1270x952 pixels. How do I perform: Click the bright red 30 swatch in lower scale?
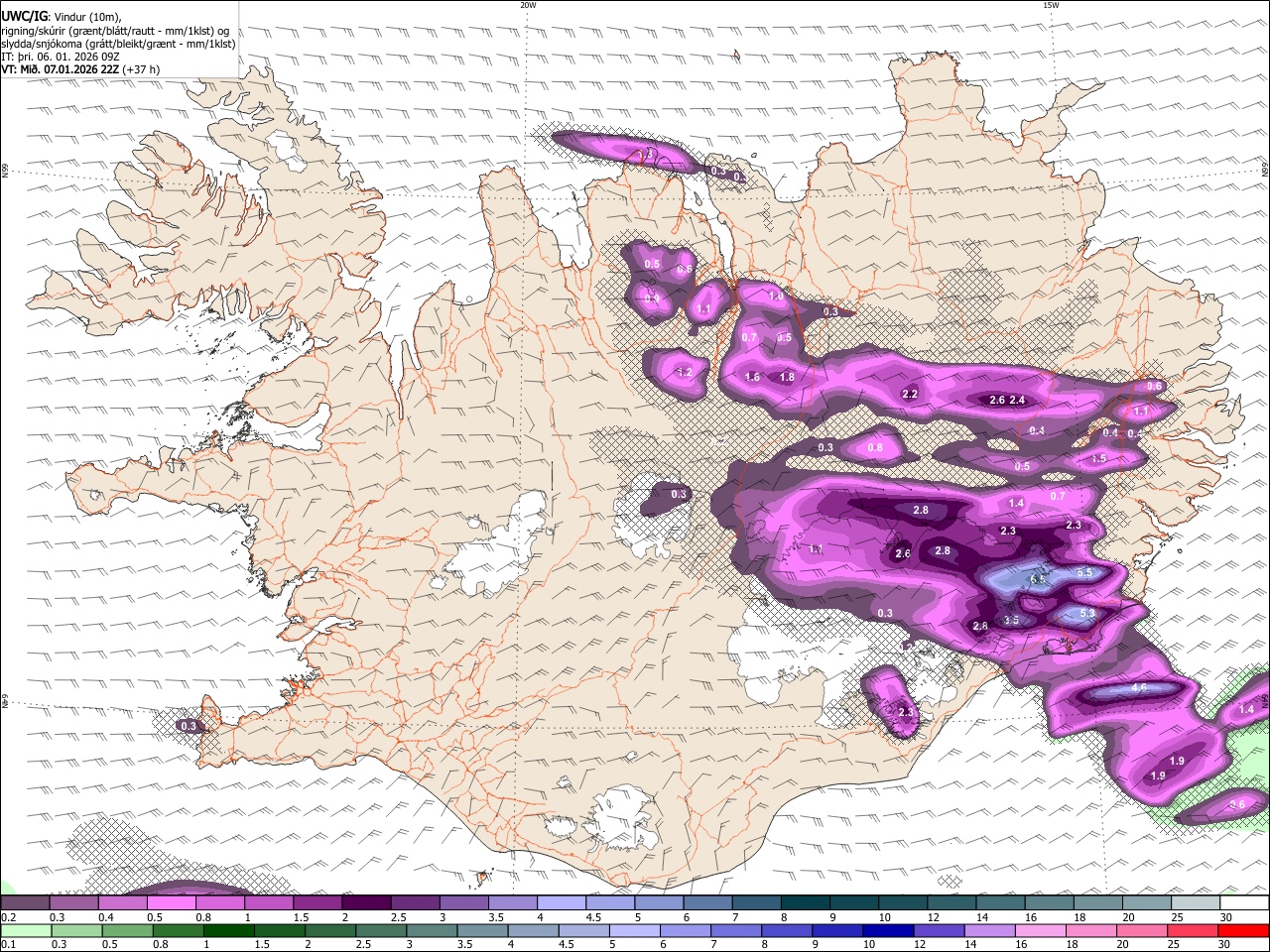(x=1242, y=931)
